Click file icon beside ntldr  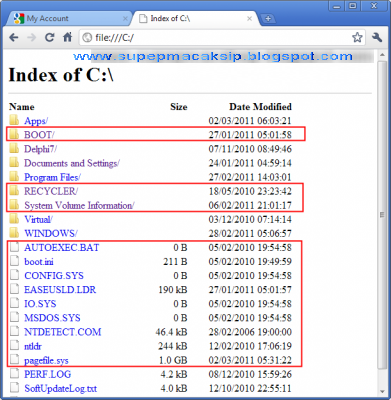click(14, 345)
